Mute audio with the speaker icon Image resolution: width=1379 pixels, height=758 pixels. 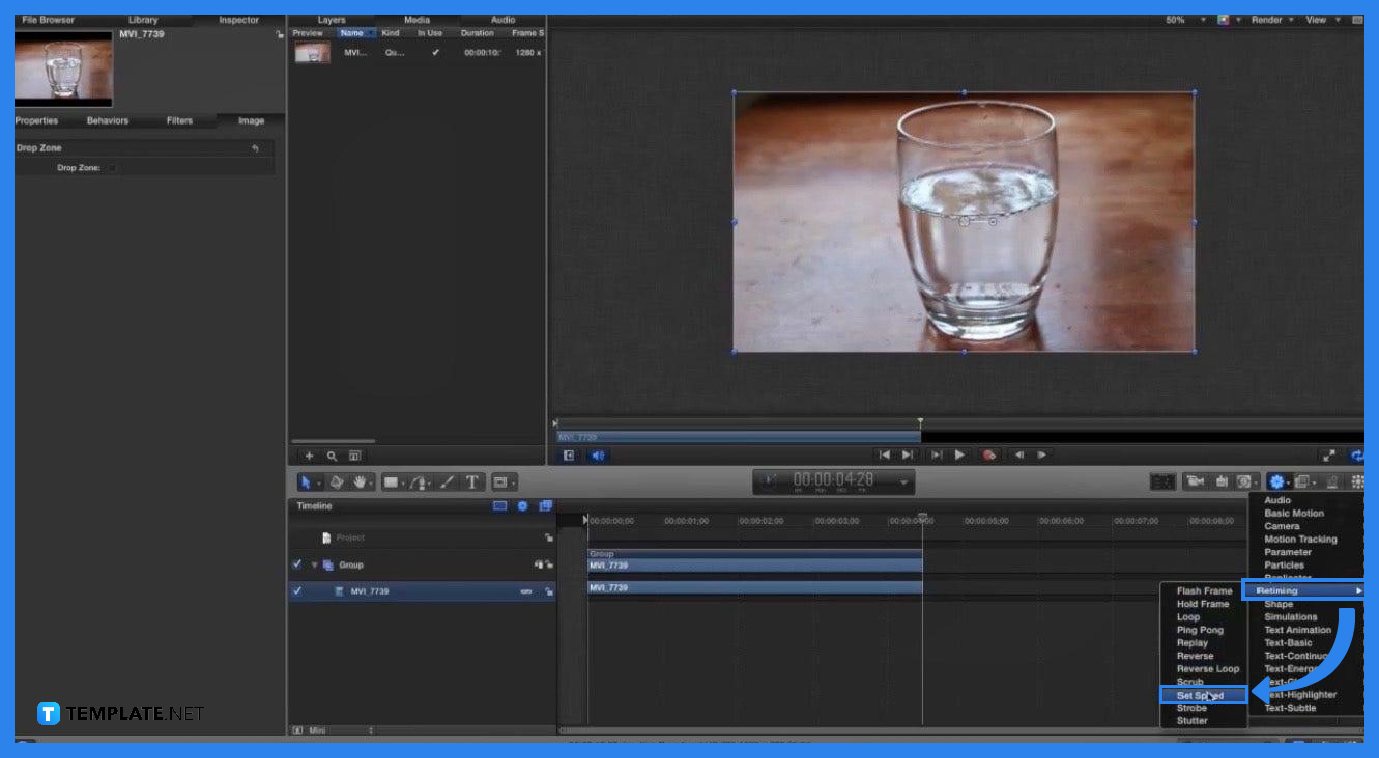pyautogui.click(x=598, y=455)
